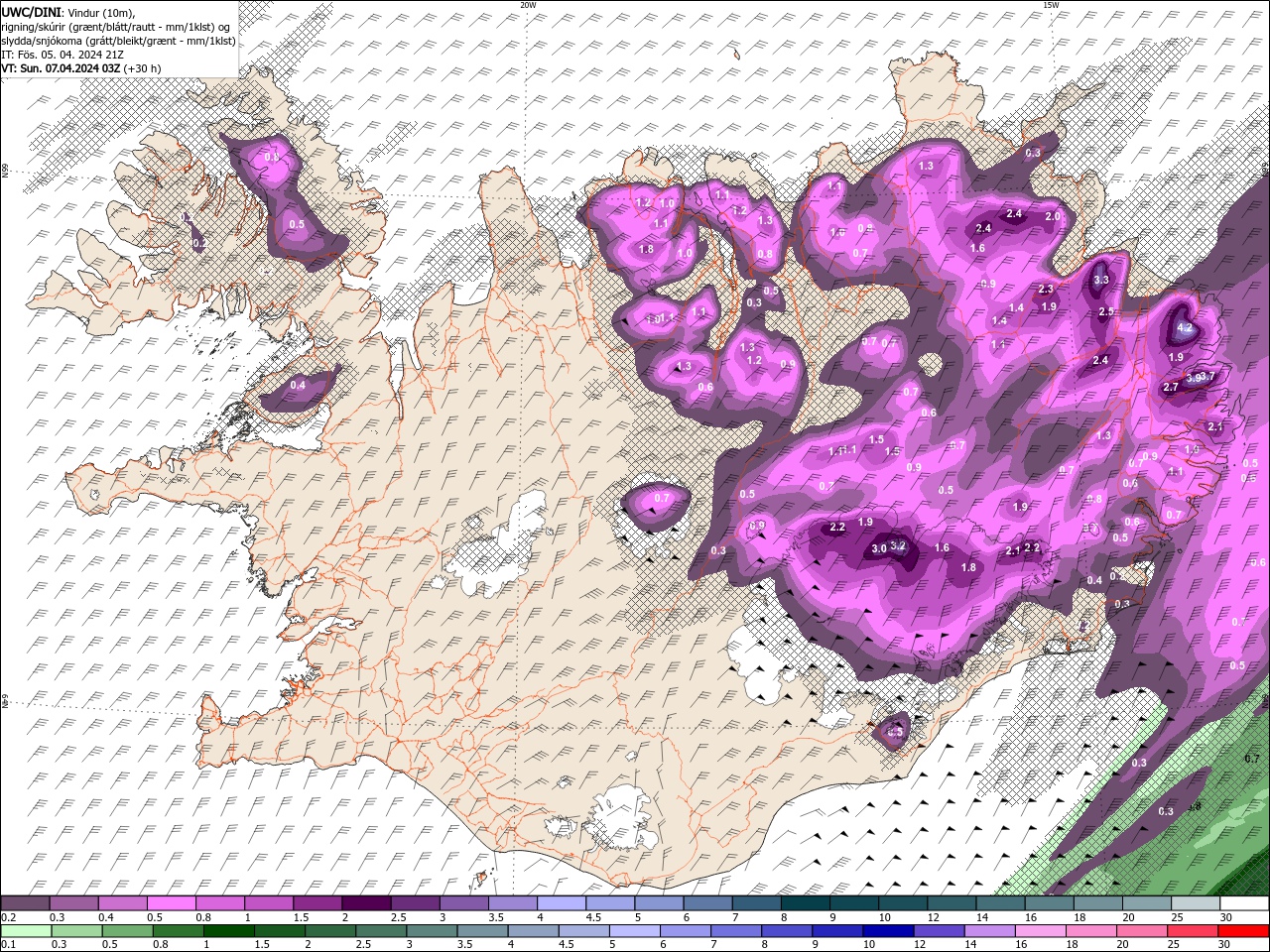Click the light lavender swatch at snow legend 4
Screen dimensions: 1270x952
(561, 903)
